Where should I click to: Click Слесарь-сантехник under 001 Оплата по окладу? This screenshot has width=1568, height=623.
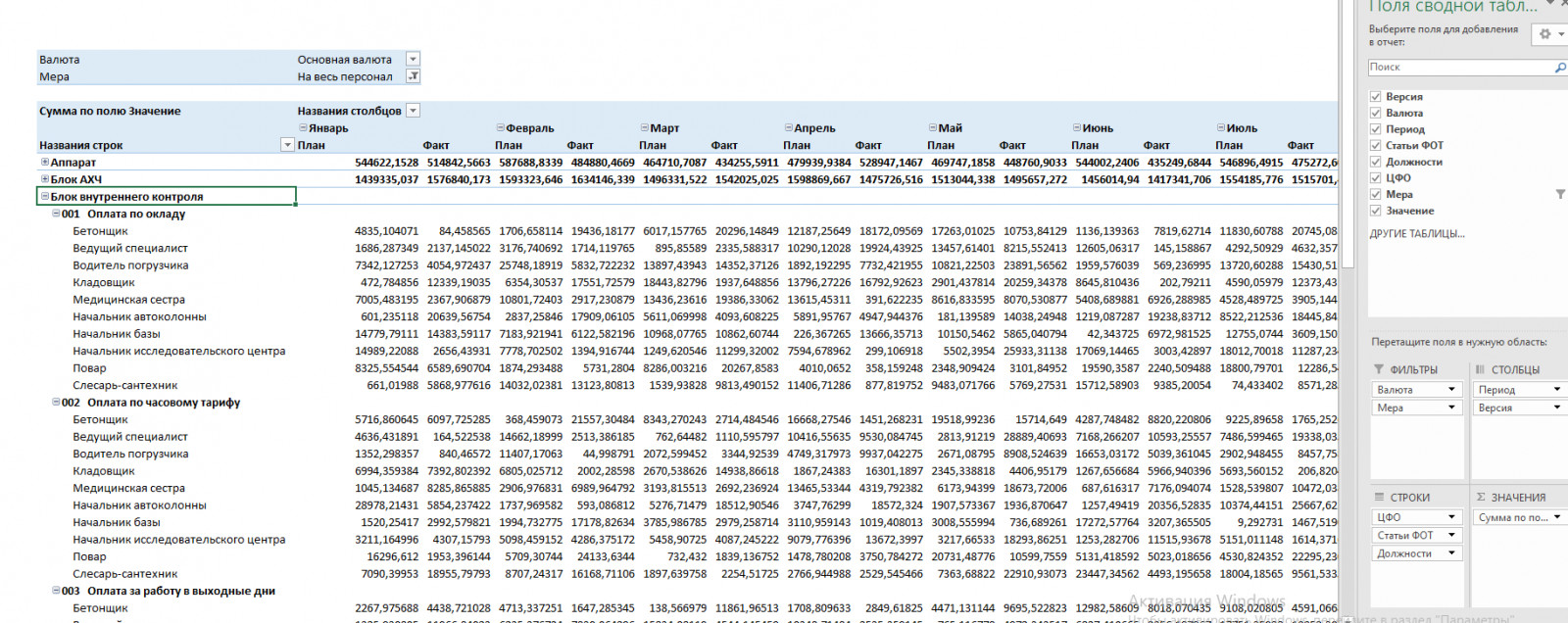click(x=125, y=386)
